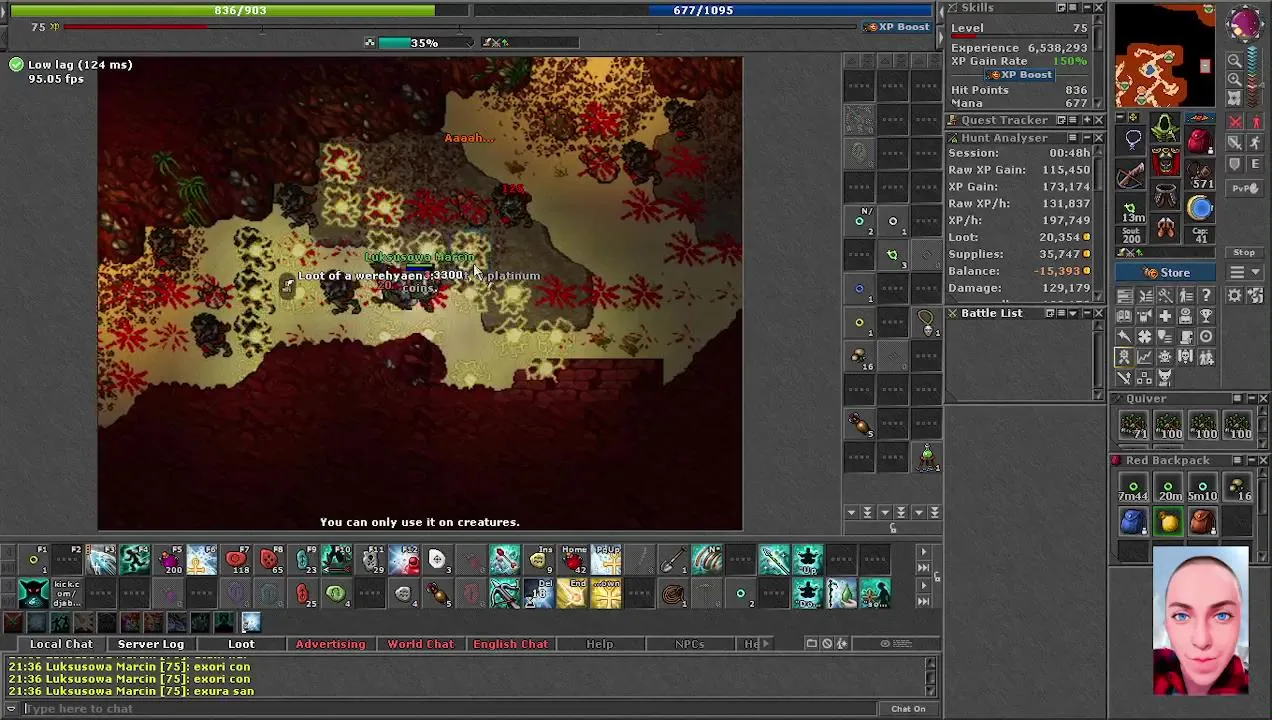This screenshot has height=720, width=1272.
Task: Open the World Chat tab
Action: [420, 644]
